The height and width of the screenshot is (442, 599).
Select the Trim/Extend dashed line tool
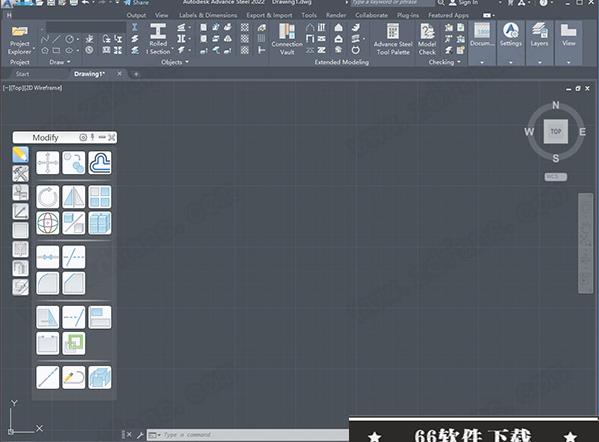click(74, 317)
